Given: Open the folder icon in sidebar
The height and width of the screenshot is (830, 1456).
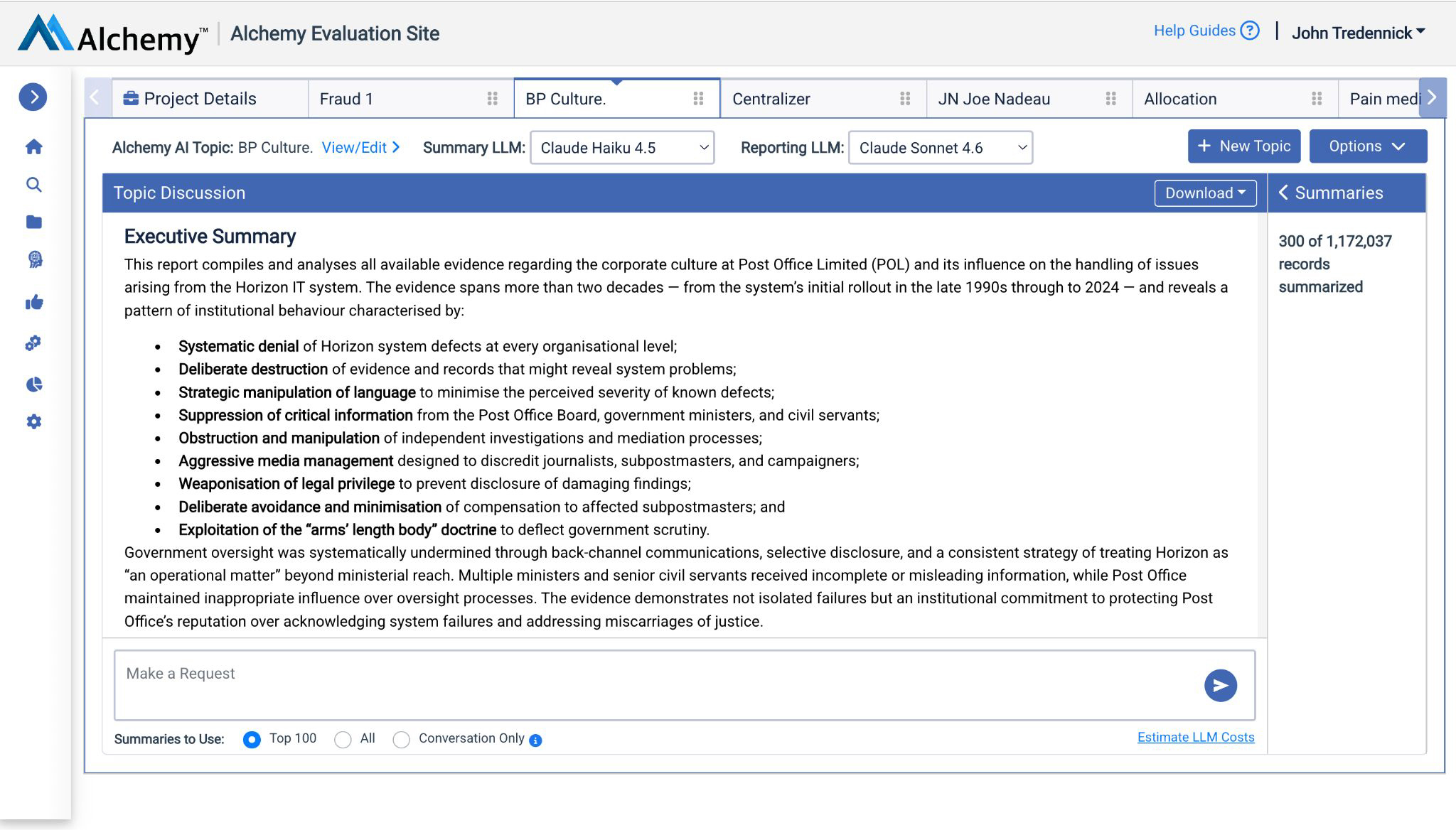Looking at the screenshot, I should point(33,222).
